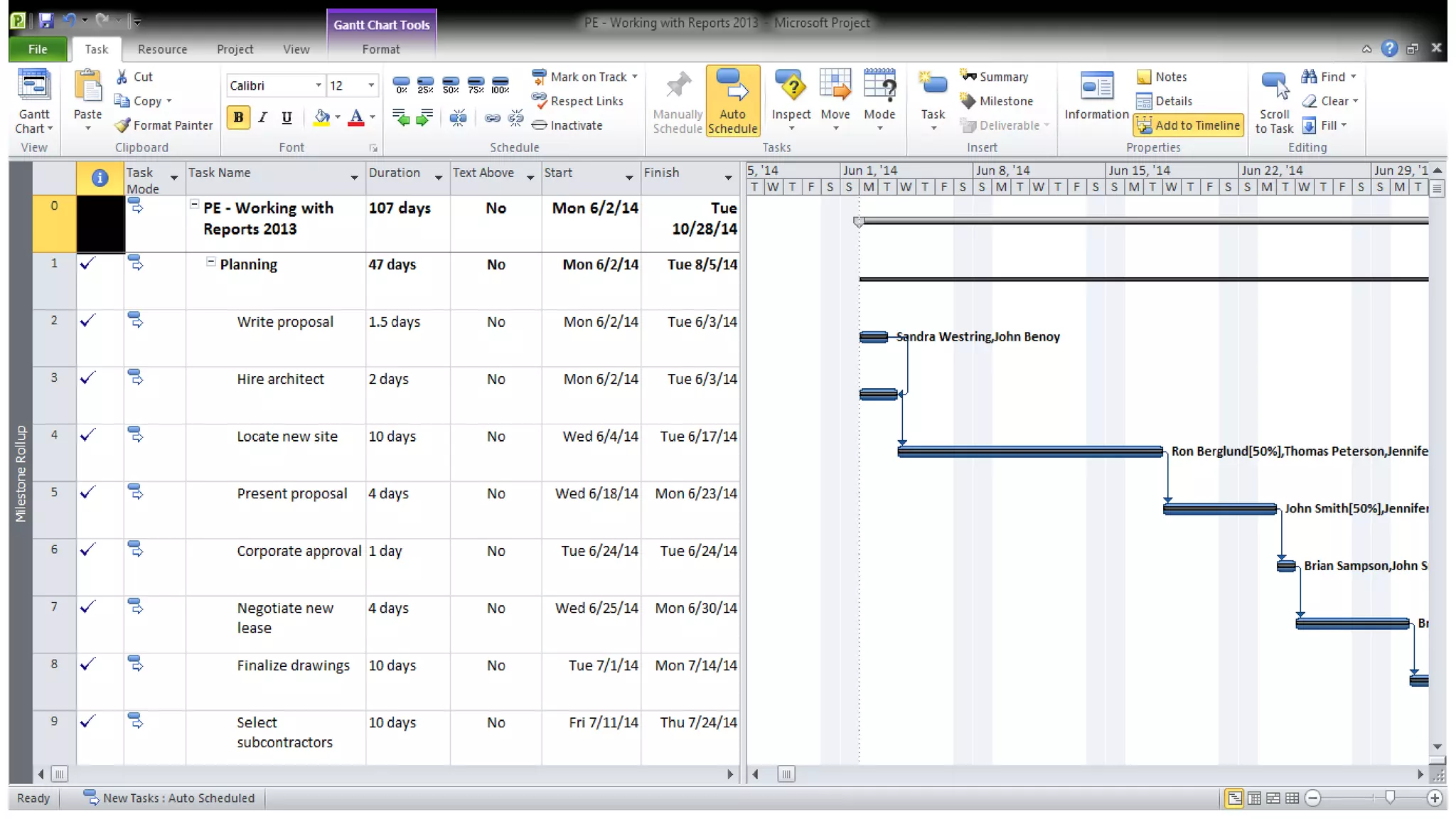Switch to the Resource tab
This screenshot has height=819, width=1456.
(x=162, y=49)
